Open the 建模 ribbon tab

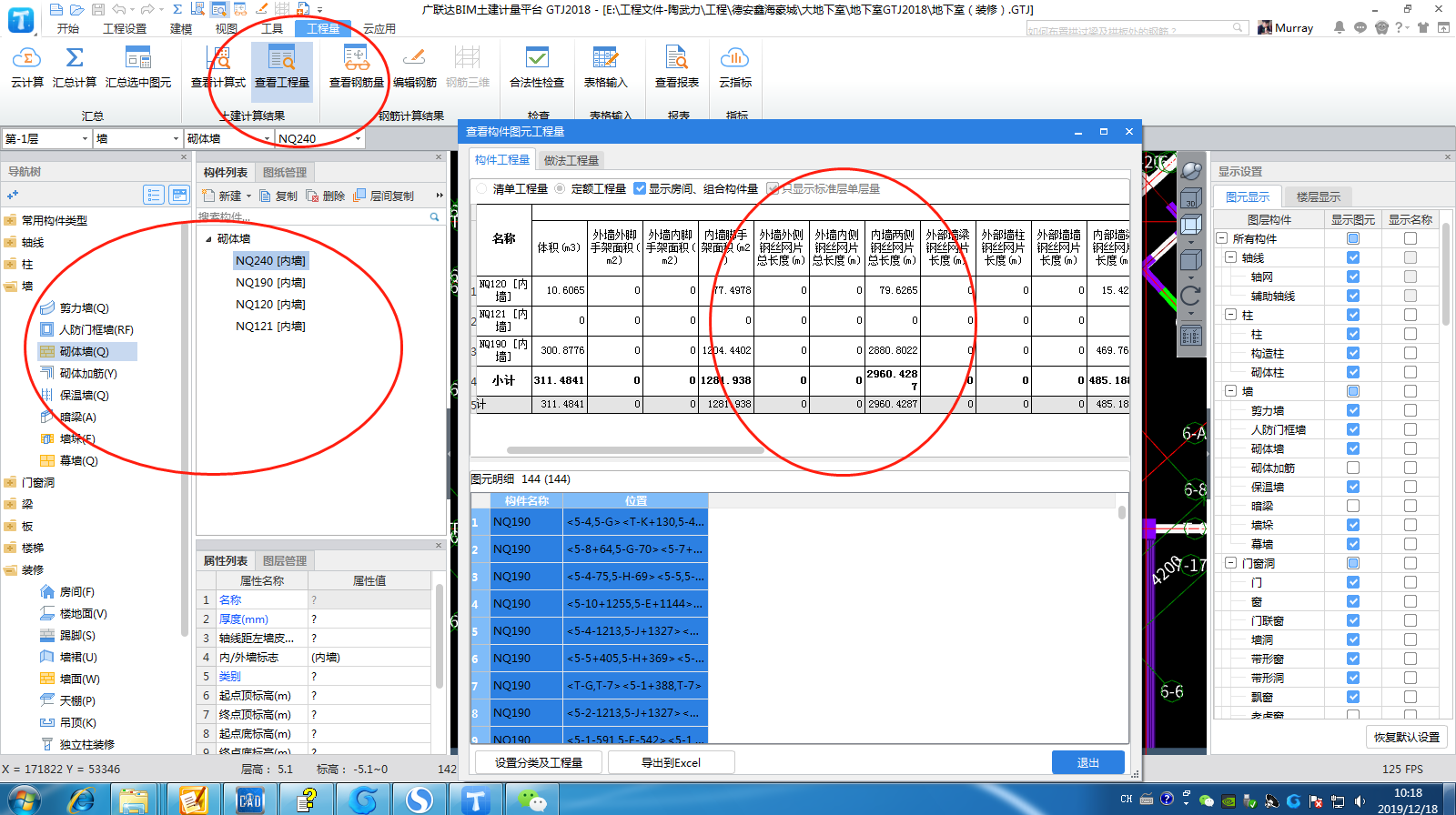(181, 28)
